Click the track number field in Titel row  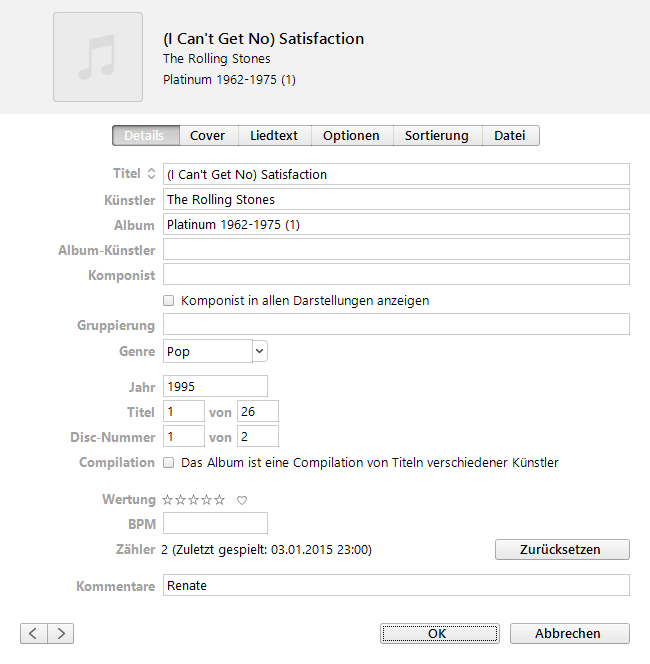click(184, 411)
